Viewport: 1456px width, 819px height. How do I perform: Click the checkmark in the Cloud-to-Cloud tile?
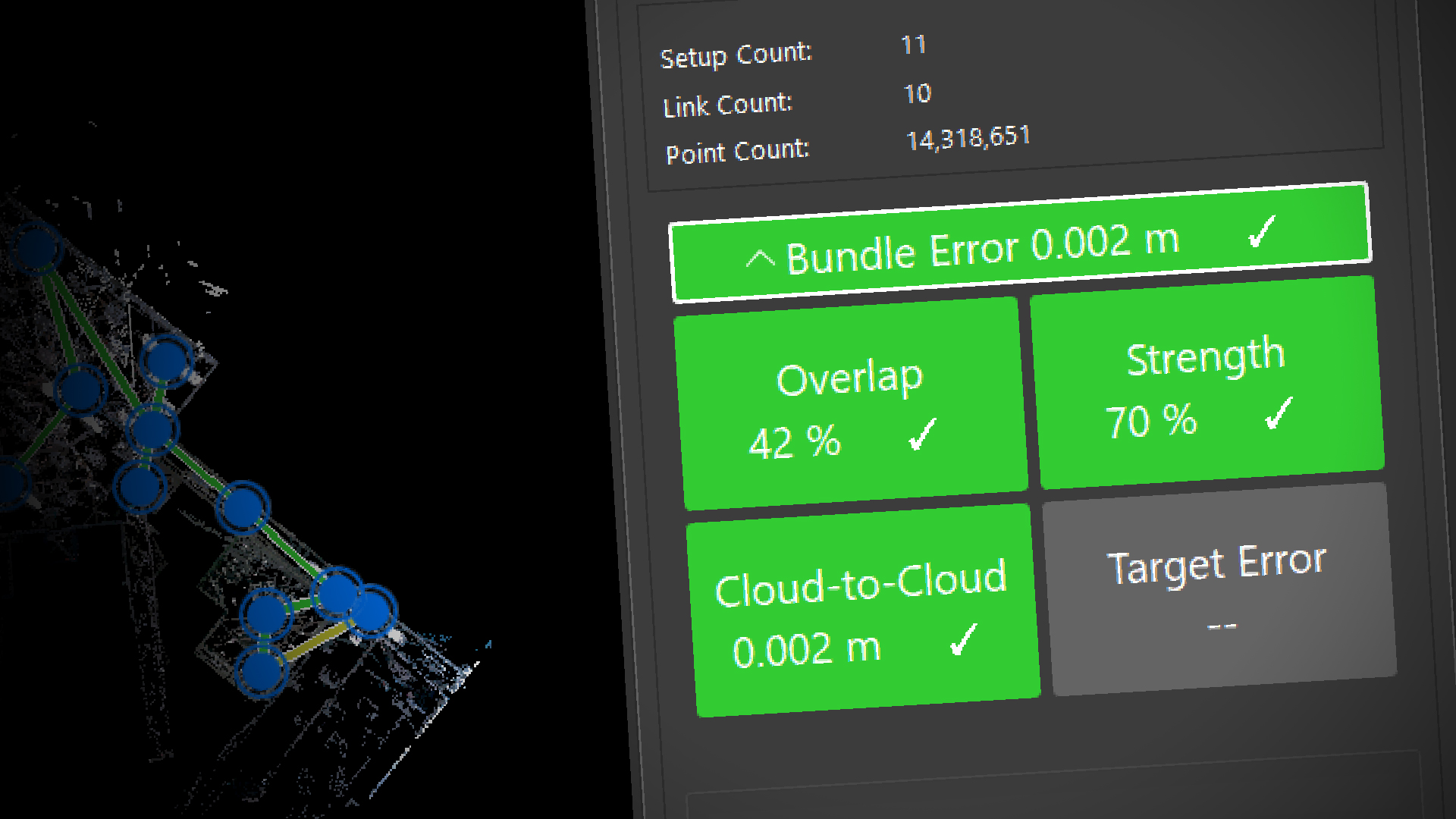pyautogui.click(x=964, y=639)
